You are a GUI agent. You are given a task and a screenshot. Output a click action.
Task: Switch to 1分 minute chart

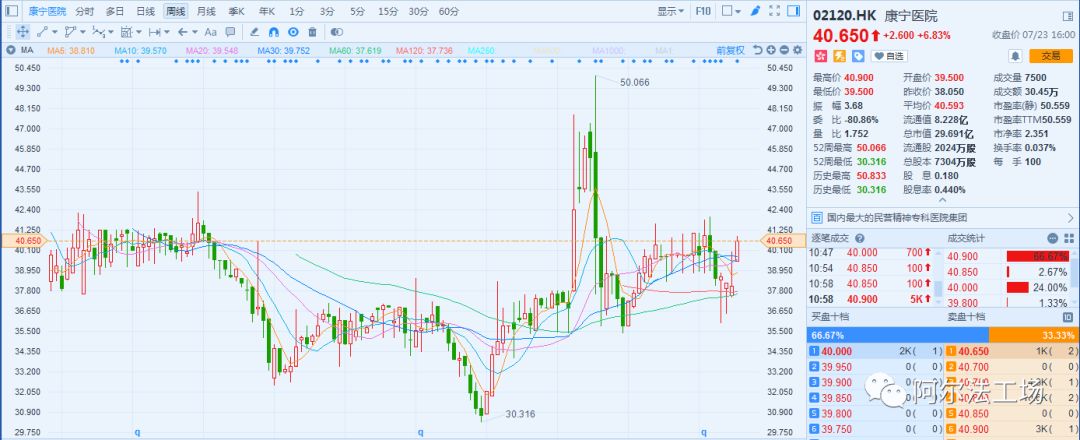(297, 11)
